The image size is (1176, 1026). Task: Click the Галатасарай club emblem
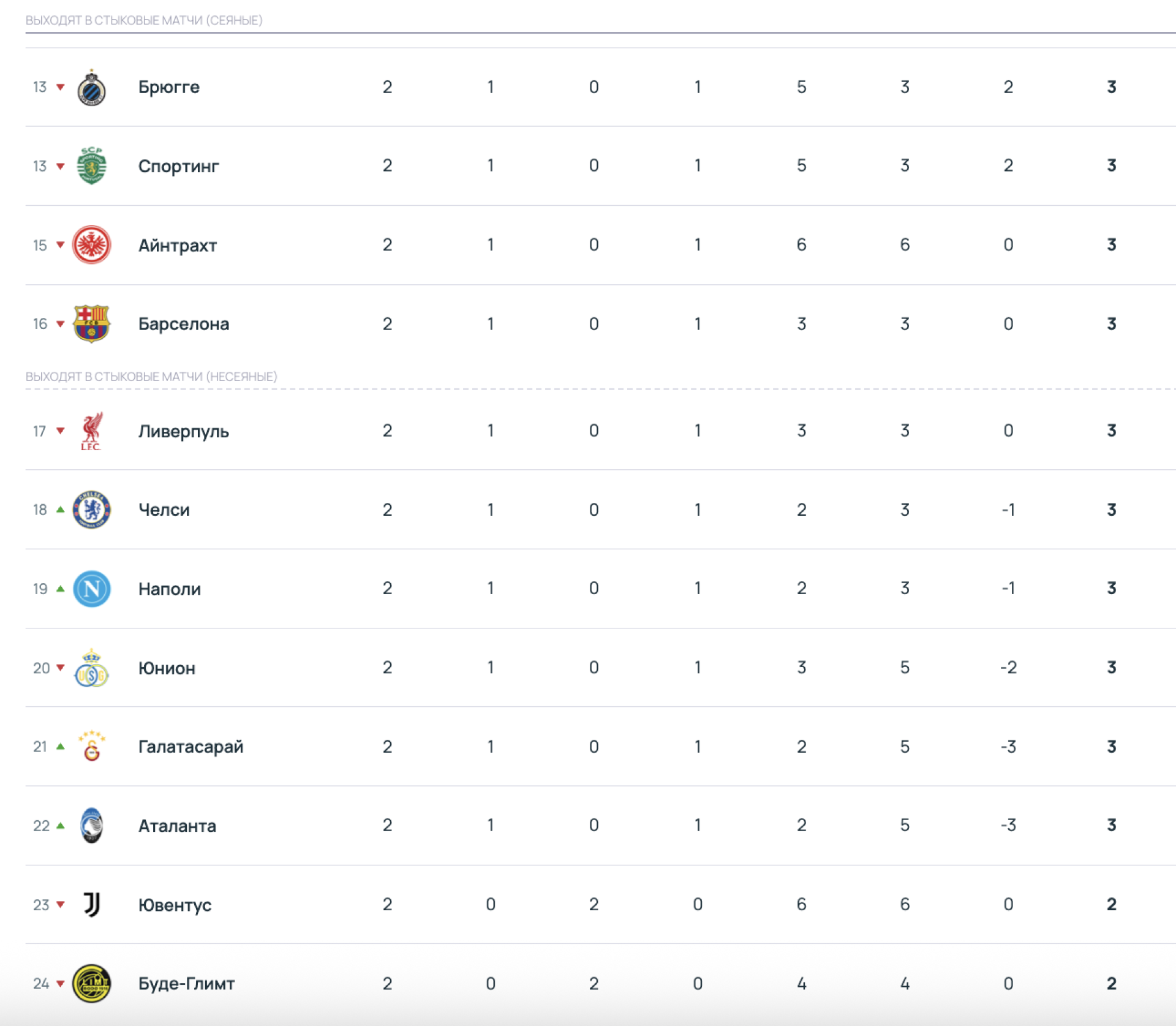pos(91,747)
